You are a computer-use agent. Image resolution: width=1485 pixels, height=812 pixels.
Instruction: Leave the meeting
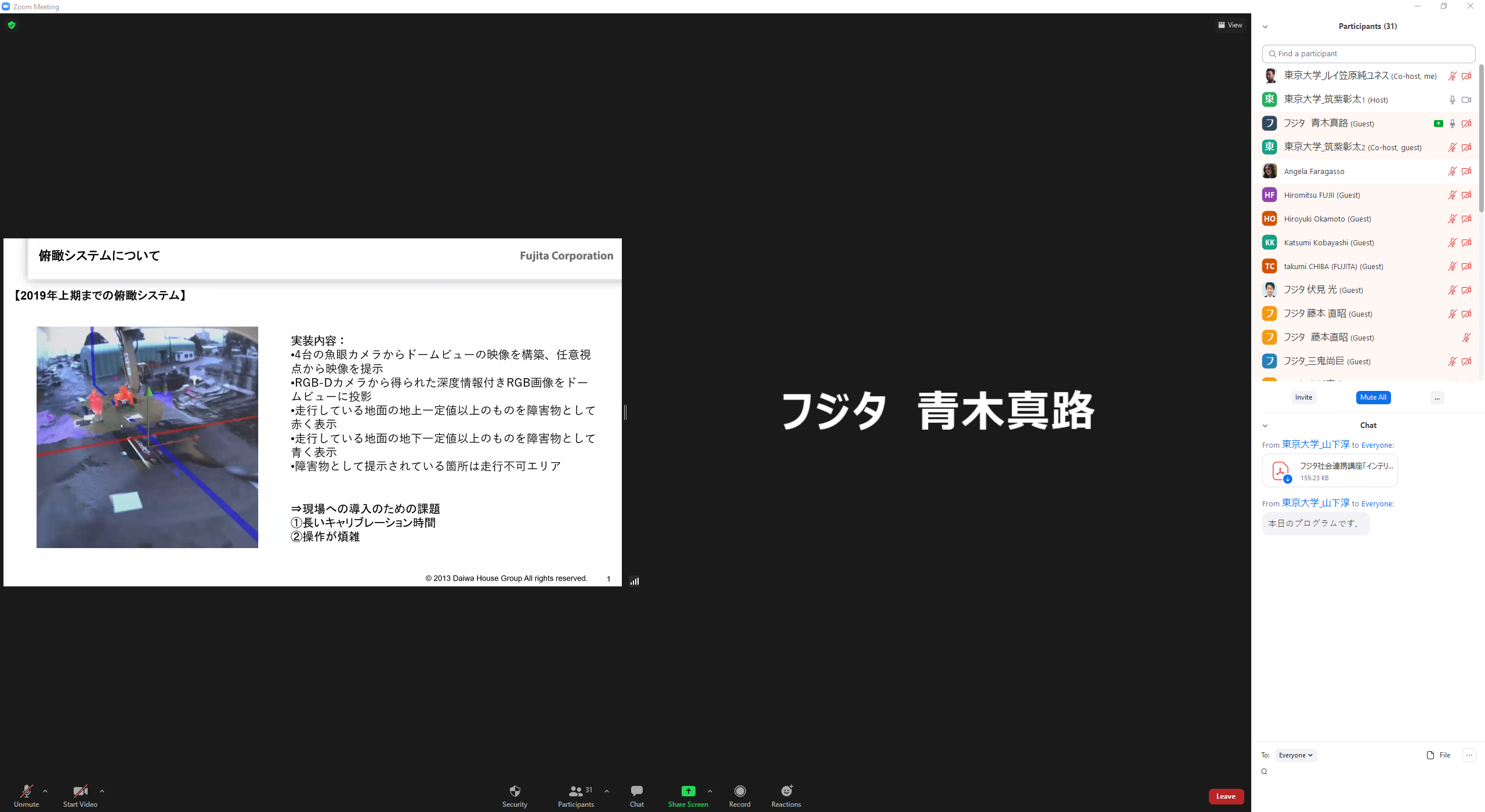pos(1226,796)
